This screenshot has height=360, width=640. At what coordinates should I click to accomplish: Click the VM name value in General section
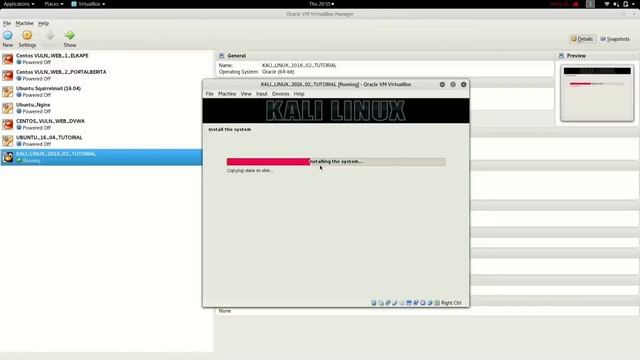(x=299, y=65)
